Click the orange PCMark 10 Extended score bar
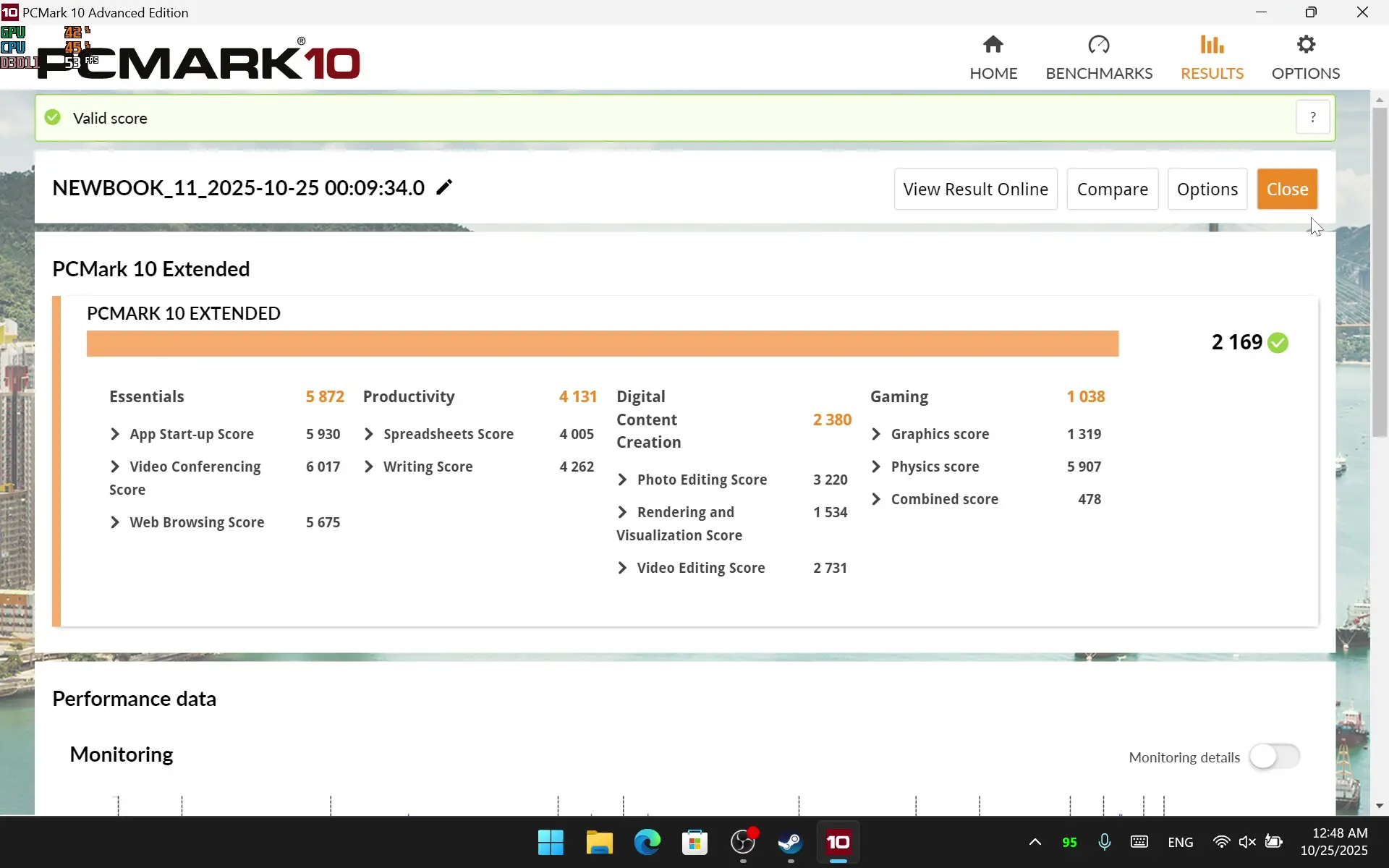Viewport: 1389px width, 868px height. point(602,344)
